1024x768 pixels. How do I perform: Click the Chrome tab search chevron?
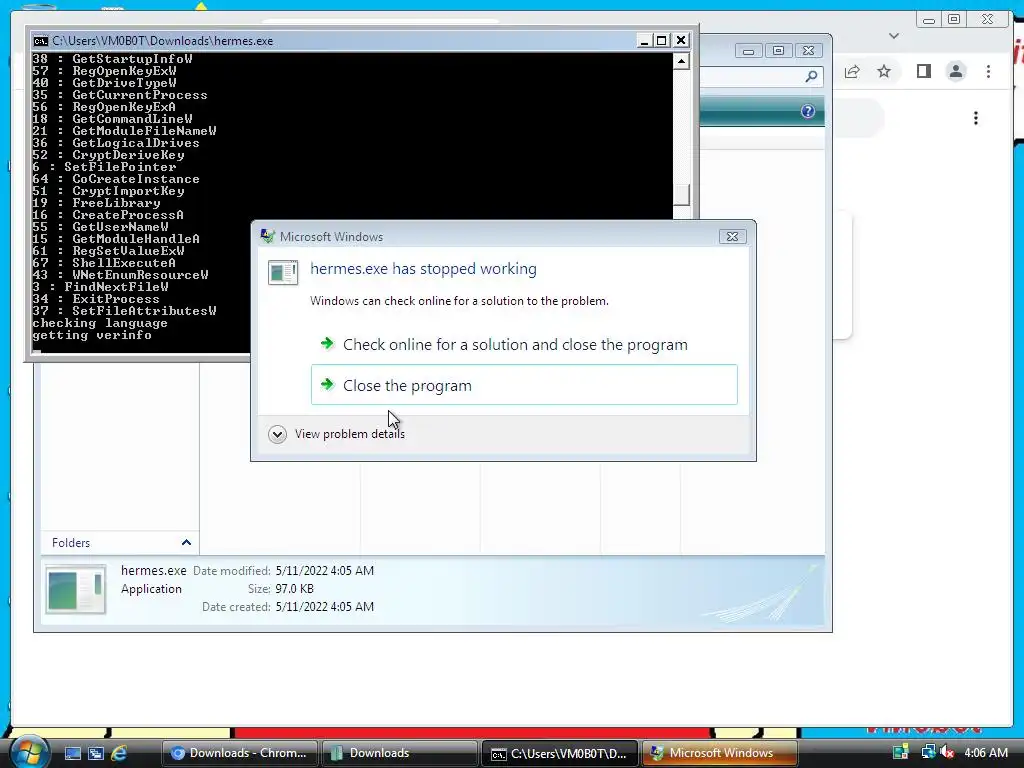pyautogui.click(x=894, y=36)
